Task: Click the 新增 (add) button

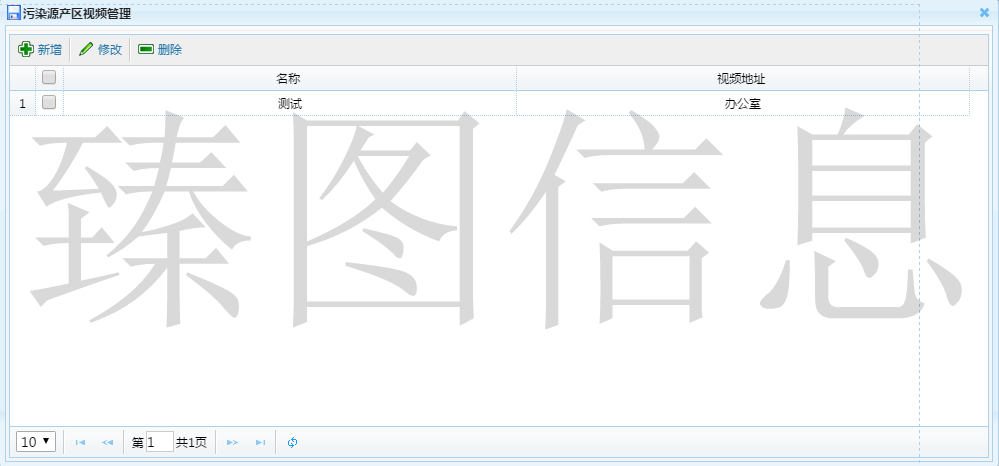Action: [40, 50]
